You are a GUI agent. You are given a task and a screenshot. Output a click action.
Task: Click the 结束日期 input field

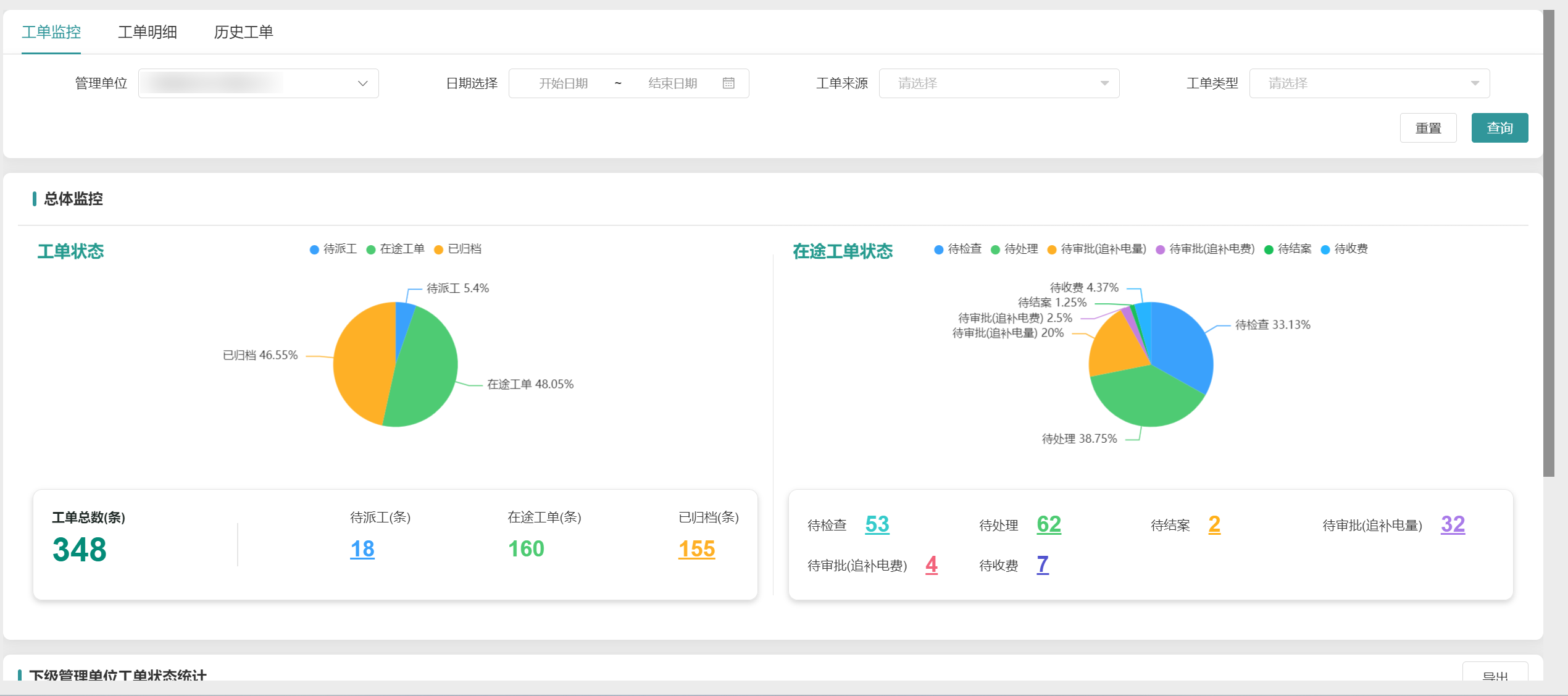click(673, 83)
